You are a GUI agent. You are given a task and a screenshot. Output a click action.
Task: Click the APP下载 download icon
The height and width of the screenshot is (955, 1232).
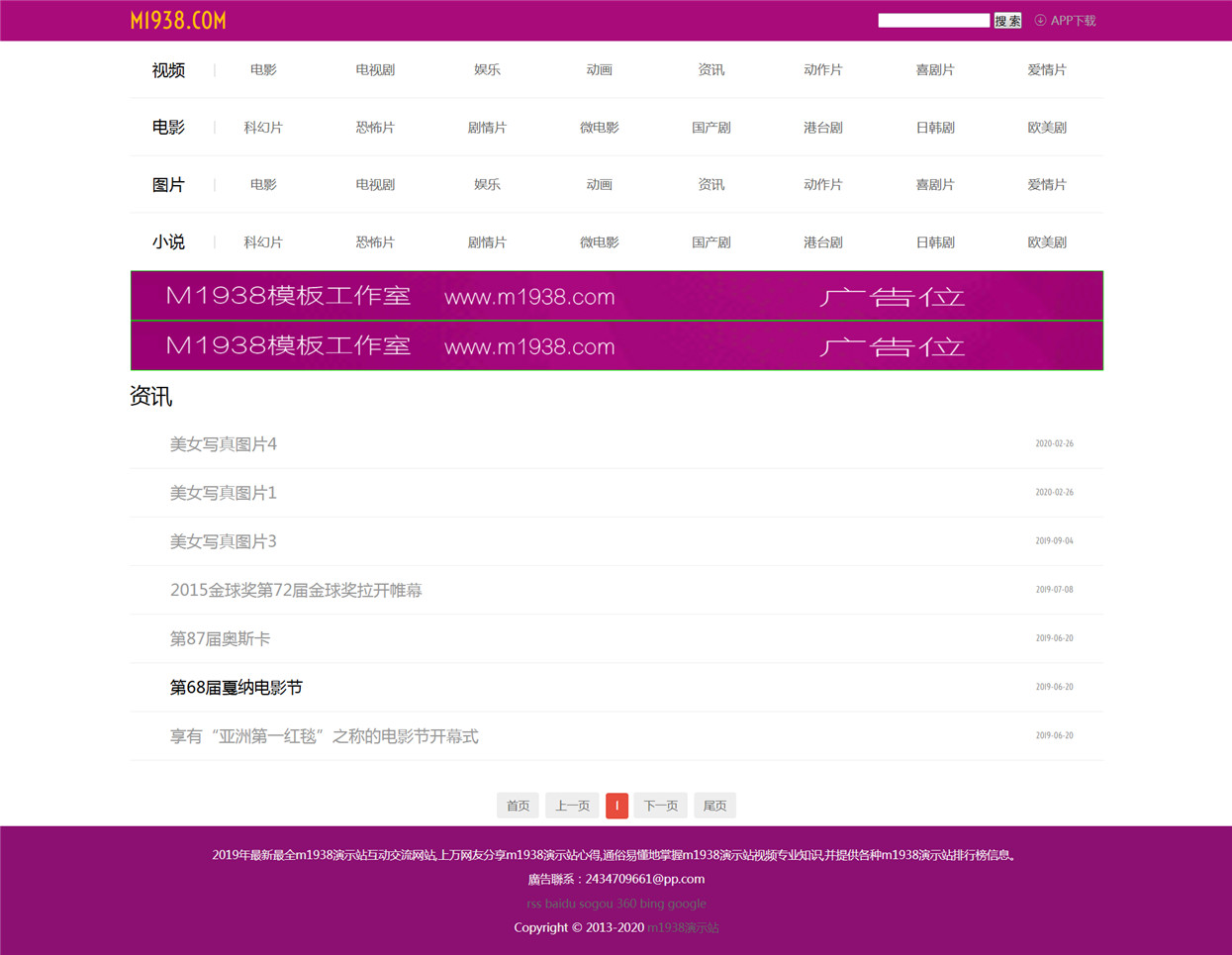click(x=1040, y=20)
